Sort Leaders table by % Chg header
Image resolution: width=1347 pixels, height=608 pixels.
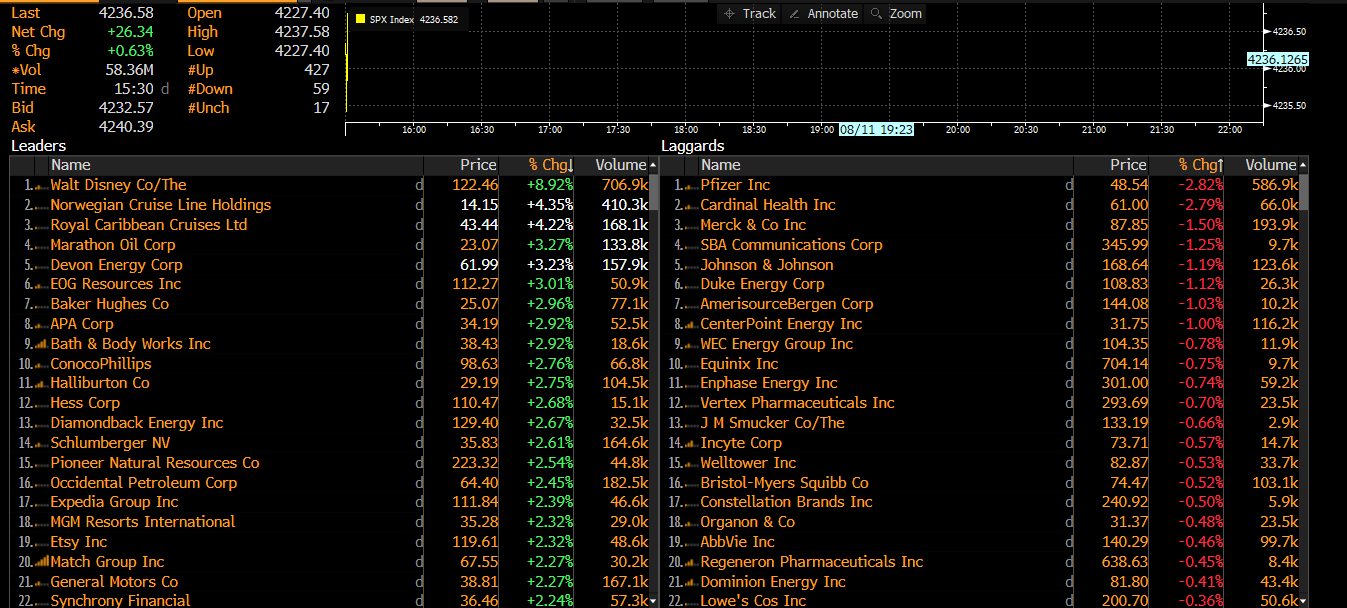click(x=551, y=165)
